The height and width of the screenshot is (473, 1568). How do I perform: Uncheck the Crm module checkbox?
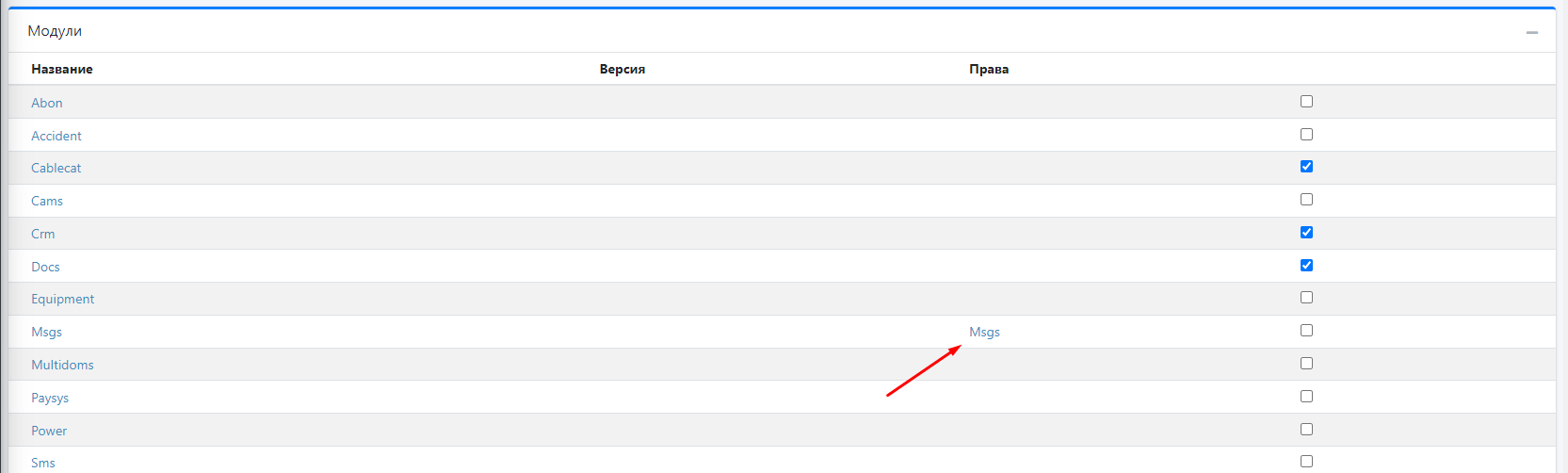click(1306, 232)
